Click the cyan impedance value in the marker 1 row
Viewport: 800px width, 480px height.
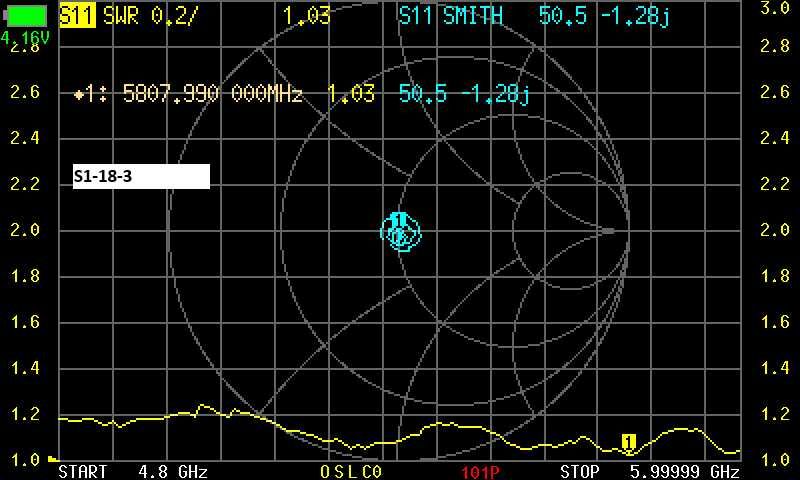click(463, 94)
